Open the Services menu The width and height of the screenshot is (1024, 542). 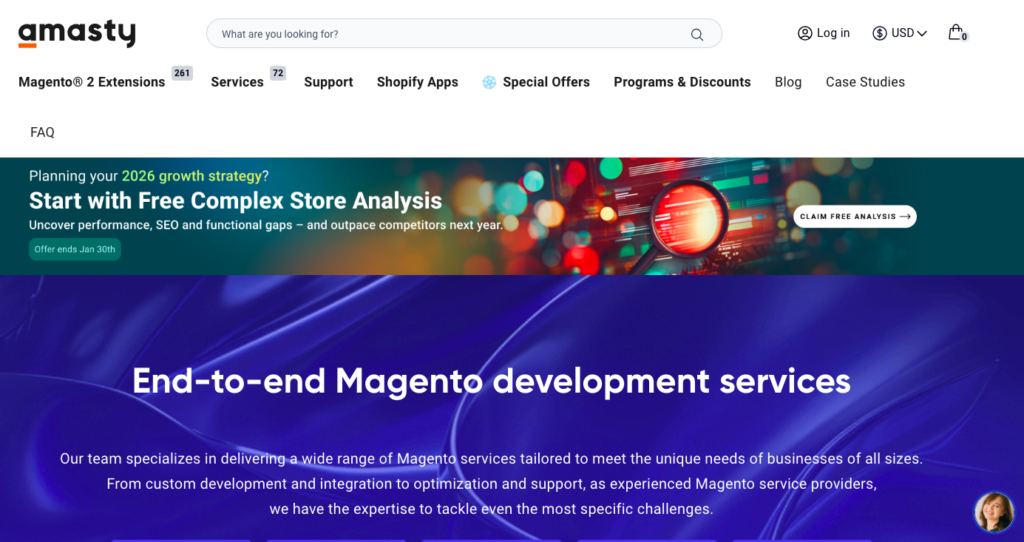[x=237, y=82]
